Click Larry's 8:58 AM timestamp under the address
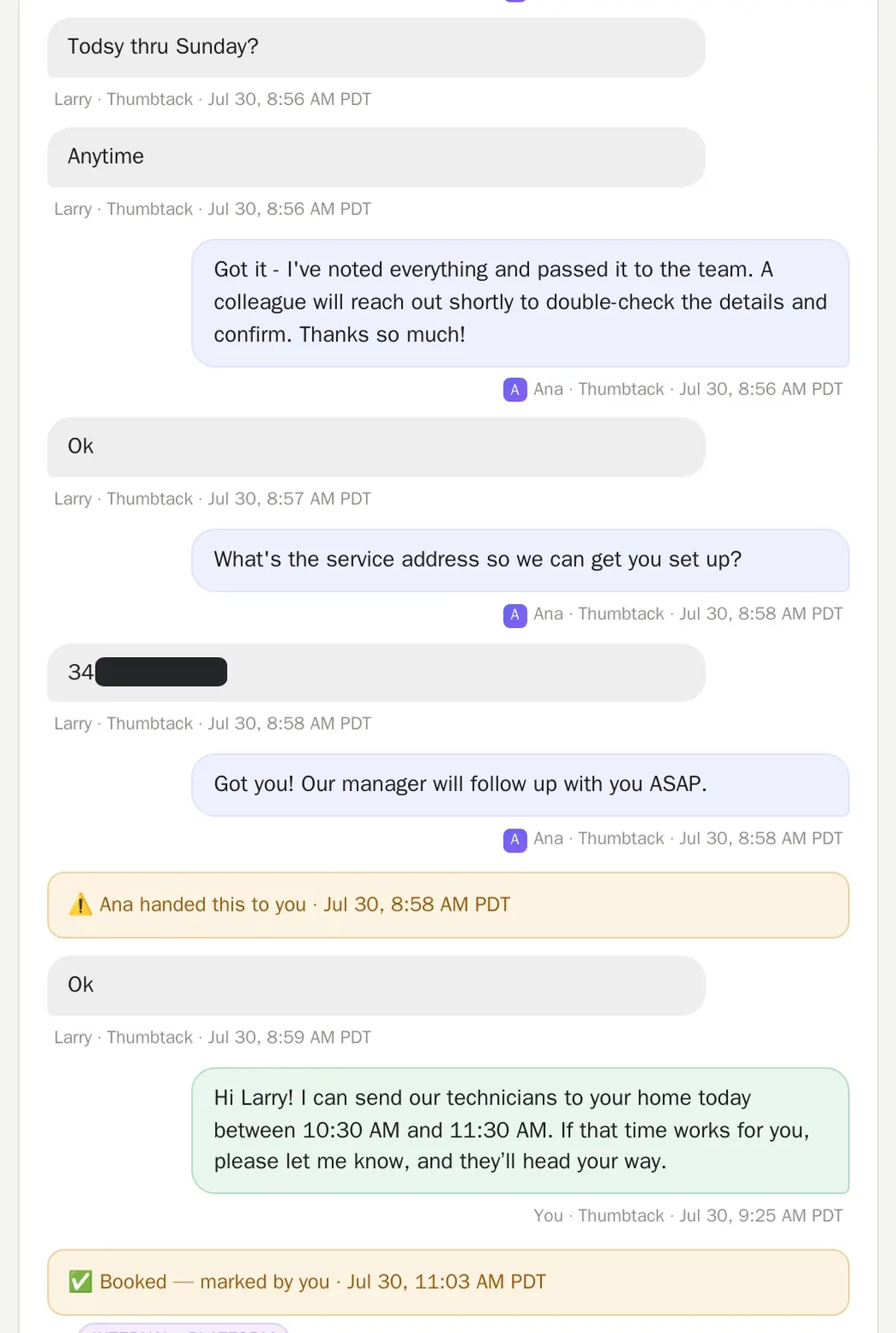 click(289, 724)
